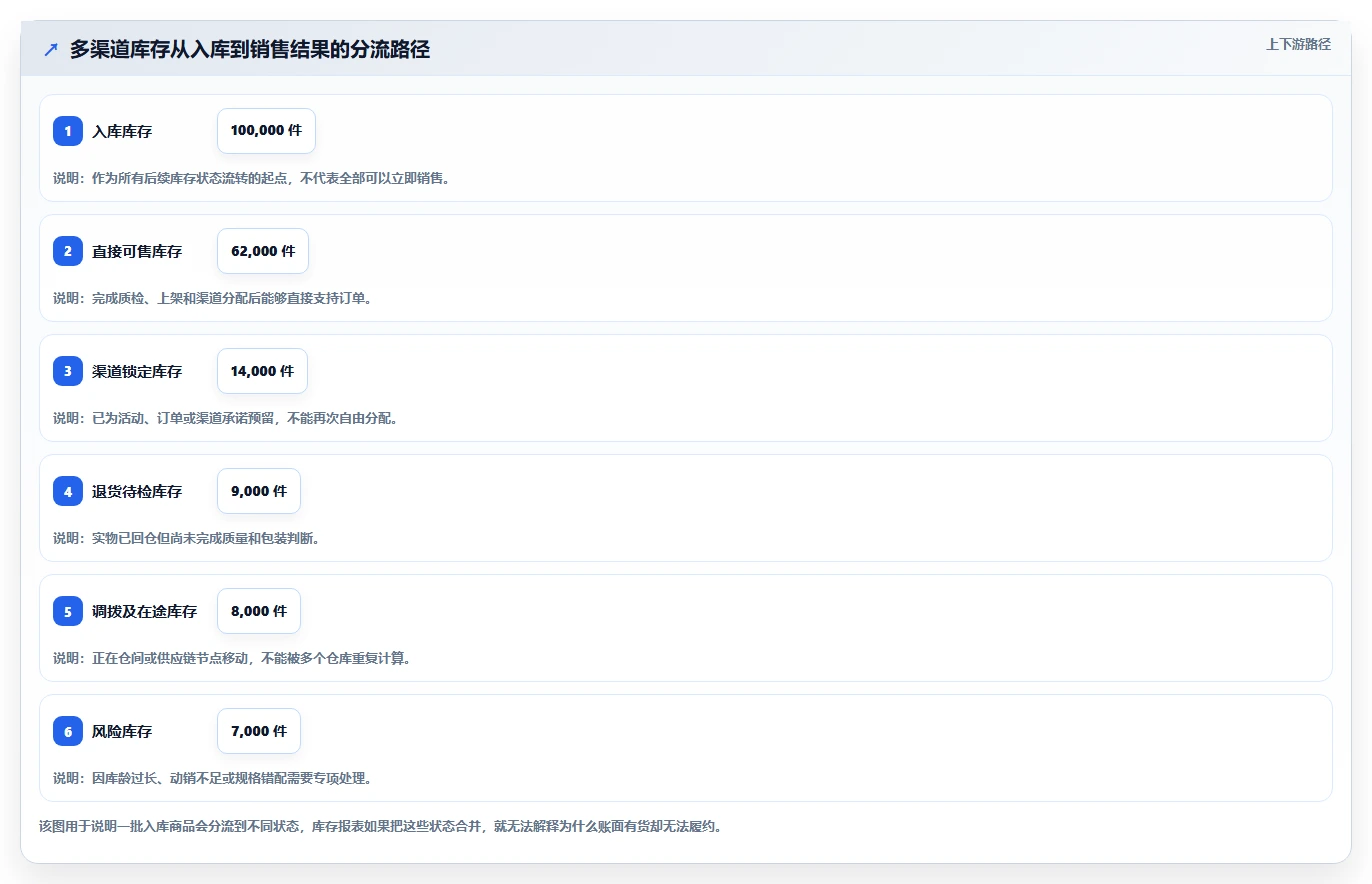Select the 9,000 件 value chip

[259, 491]
